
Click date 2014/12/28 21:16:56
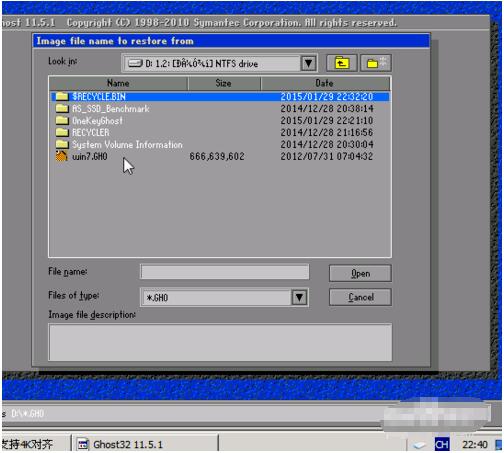327,133
